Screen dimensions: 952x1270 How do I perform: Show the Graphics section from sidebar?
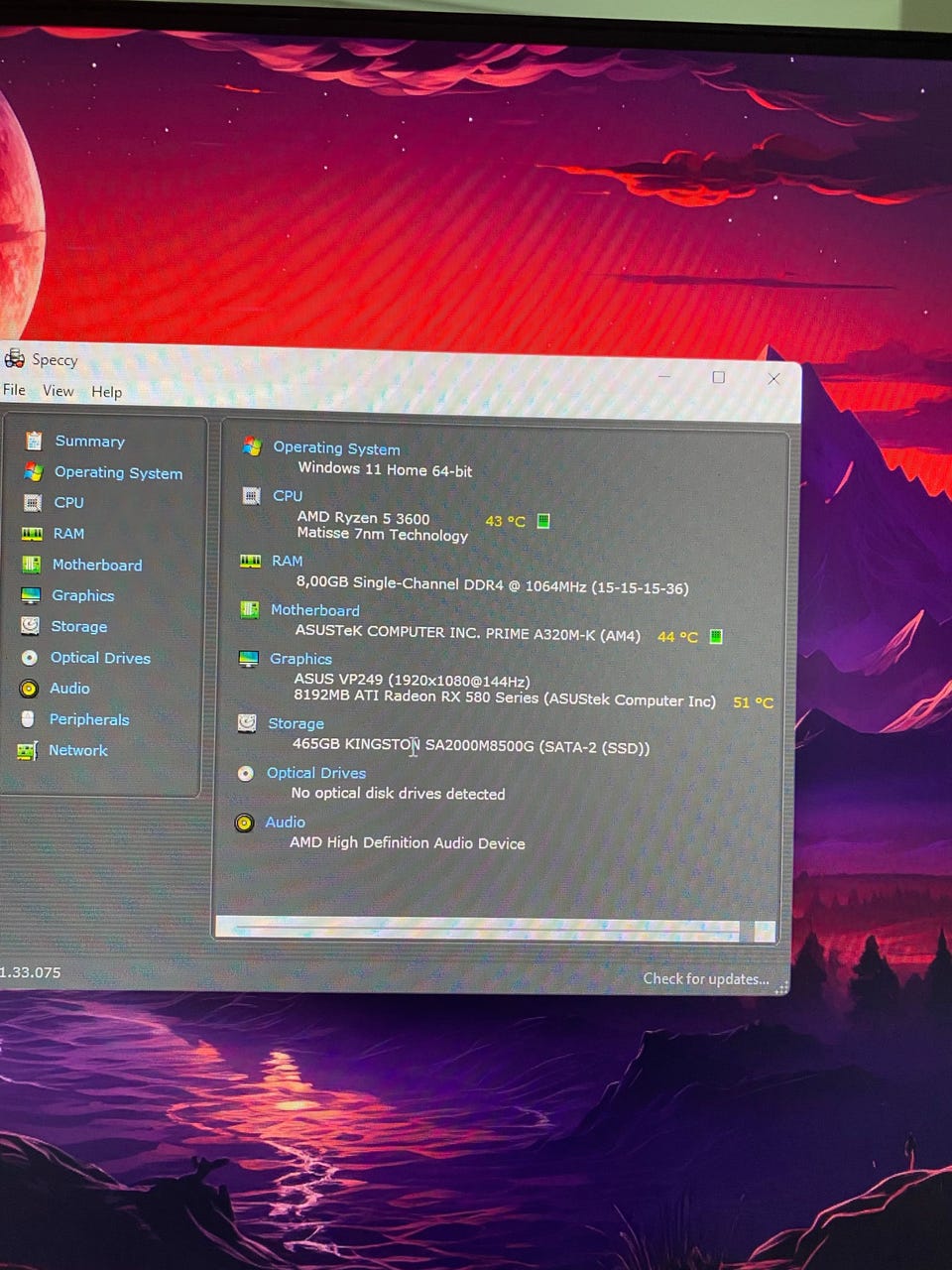pyautogui.click(x=82, y=595)
